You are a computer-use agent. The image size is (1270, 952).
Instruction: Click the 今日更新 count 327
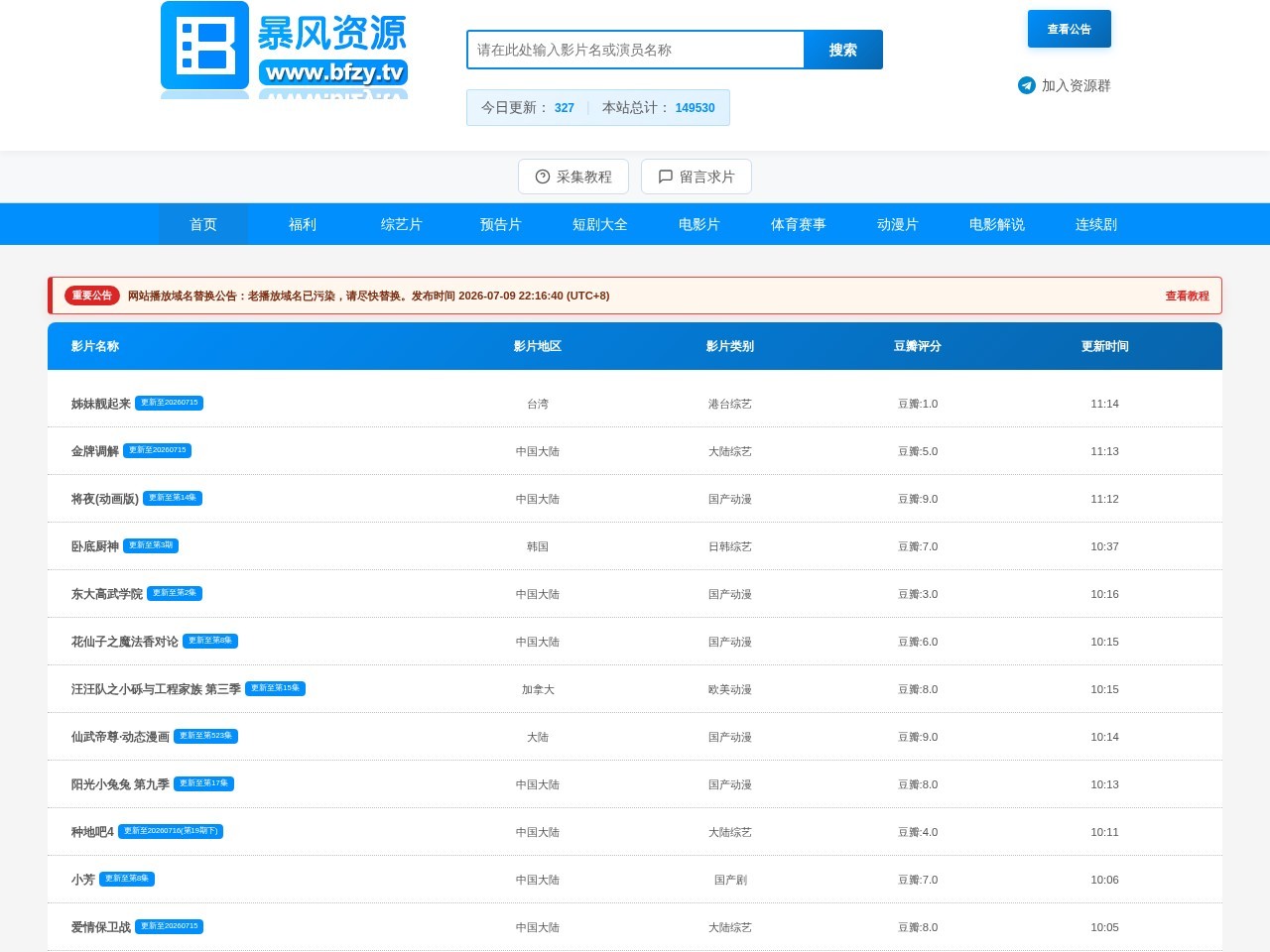(565, 108)
